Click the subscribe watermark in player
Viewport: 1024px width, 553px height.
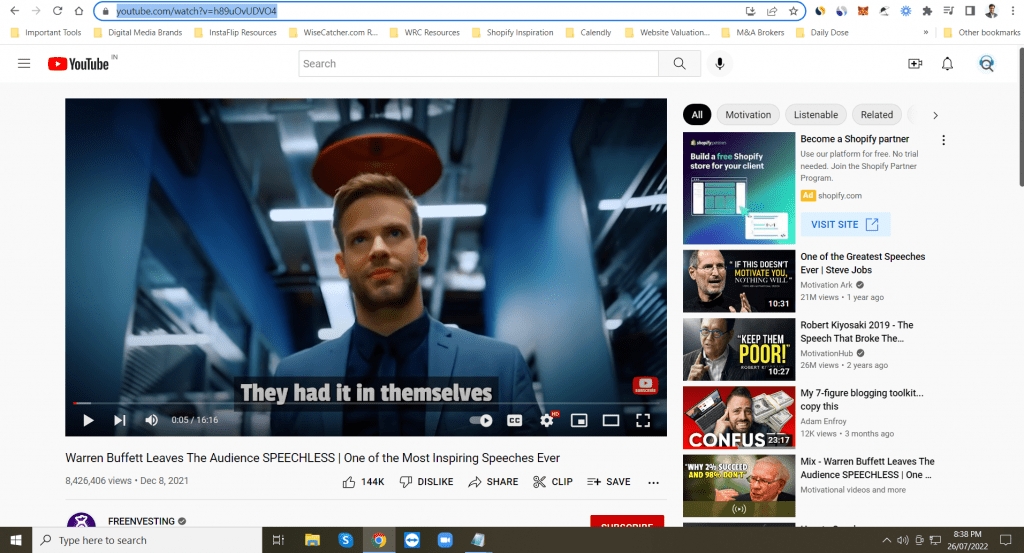(x=645, y=385)
